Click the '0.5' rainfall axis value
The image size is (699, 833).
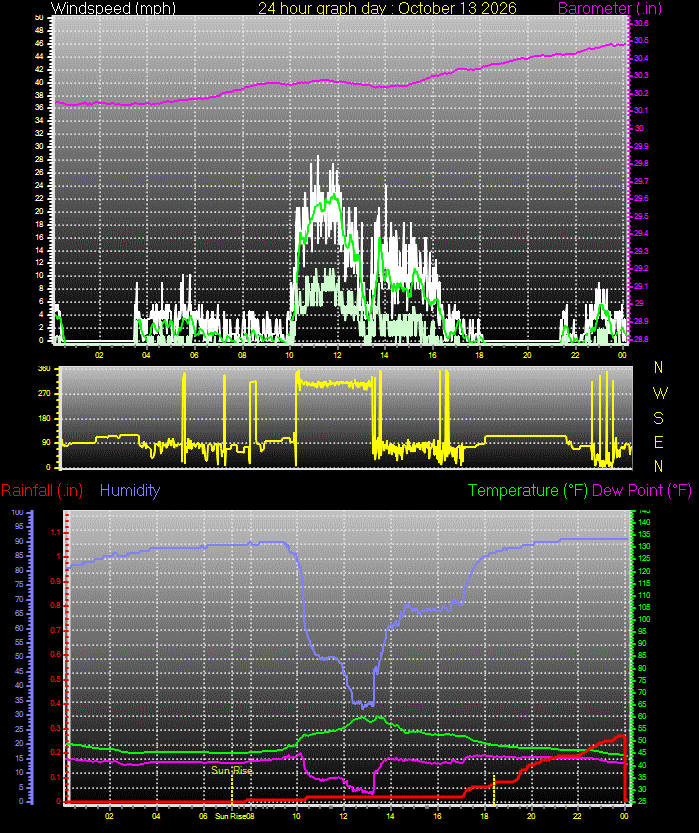click(x=55, y=679)
